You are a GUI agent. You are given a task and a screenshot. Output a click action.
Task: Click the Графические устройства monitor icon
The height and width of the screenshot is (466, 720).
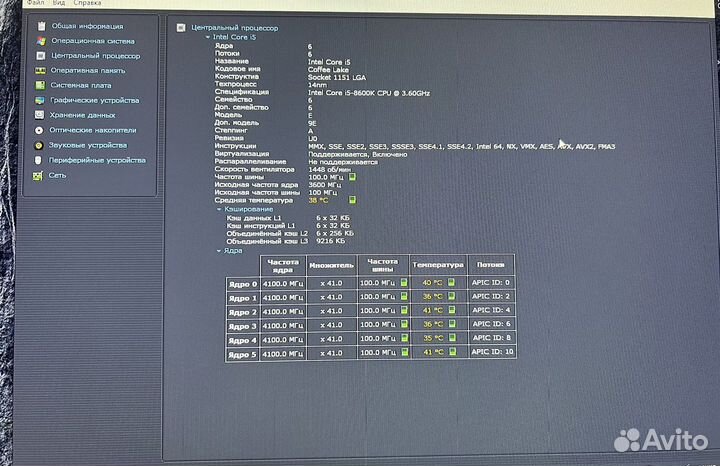tap(40, 100)
